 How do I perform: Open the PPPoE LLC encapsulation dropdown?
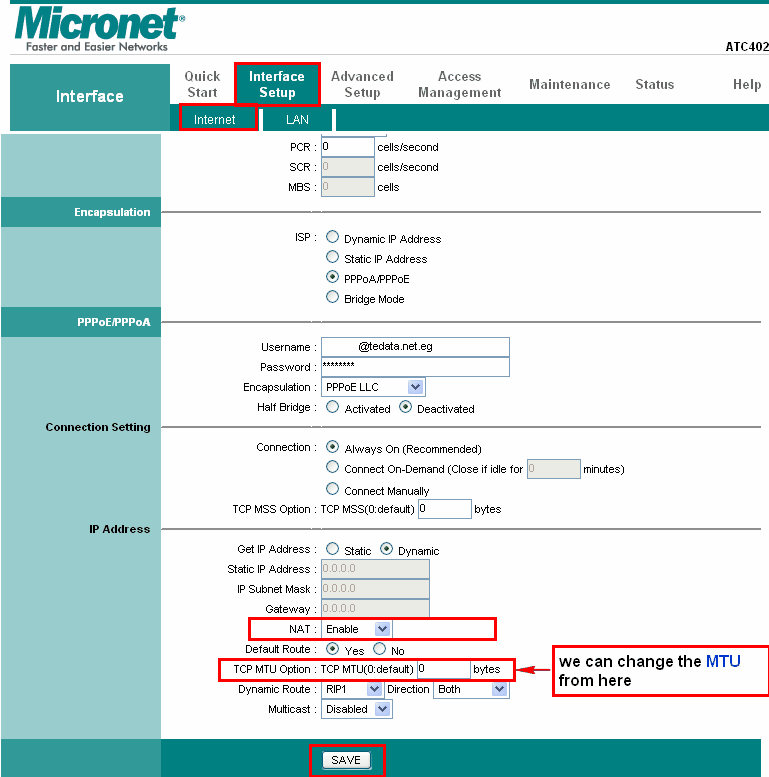(x=373, y=387)
